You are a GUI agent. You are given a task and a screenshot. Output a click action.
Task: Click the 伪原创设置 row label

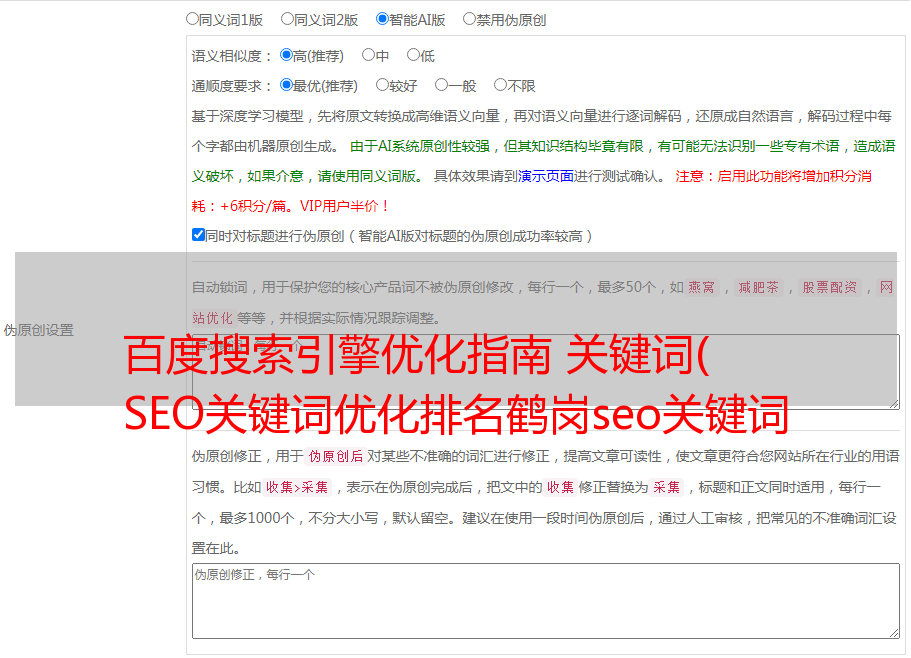click(38, 330)
